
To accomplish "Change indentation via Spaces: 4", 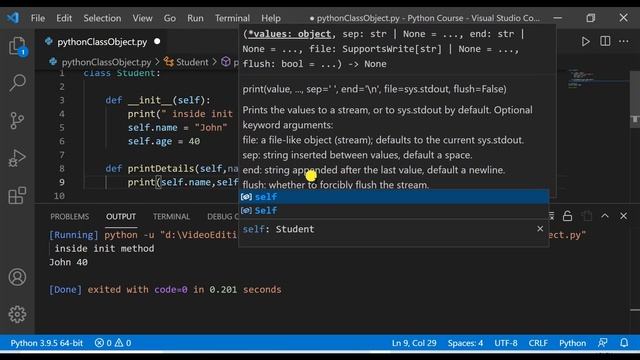I will point(465,343).
